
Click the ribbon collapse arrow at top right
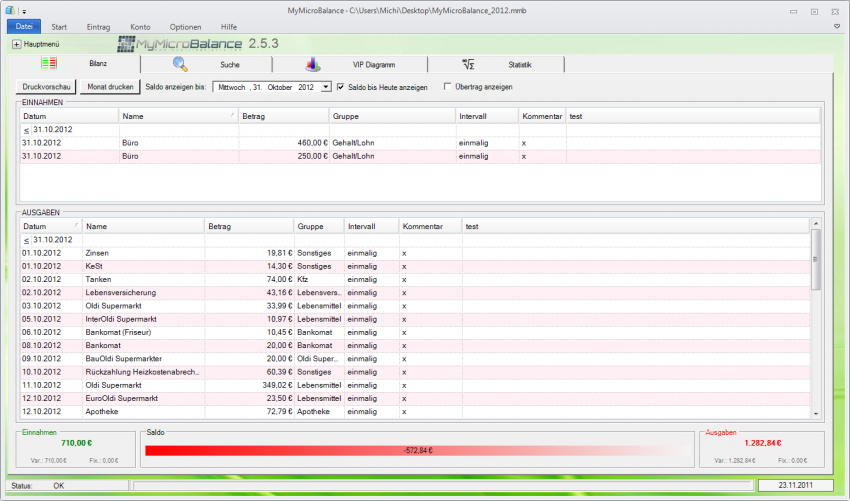836,26
